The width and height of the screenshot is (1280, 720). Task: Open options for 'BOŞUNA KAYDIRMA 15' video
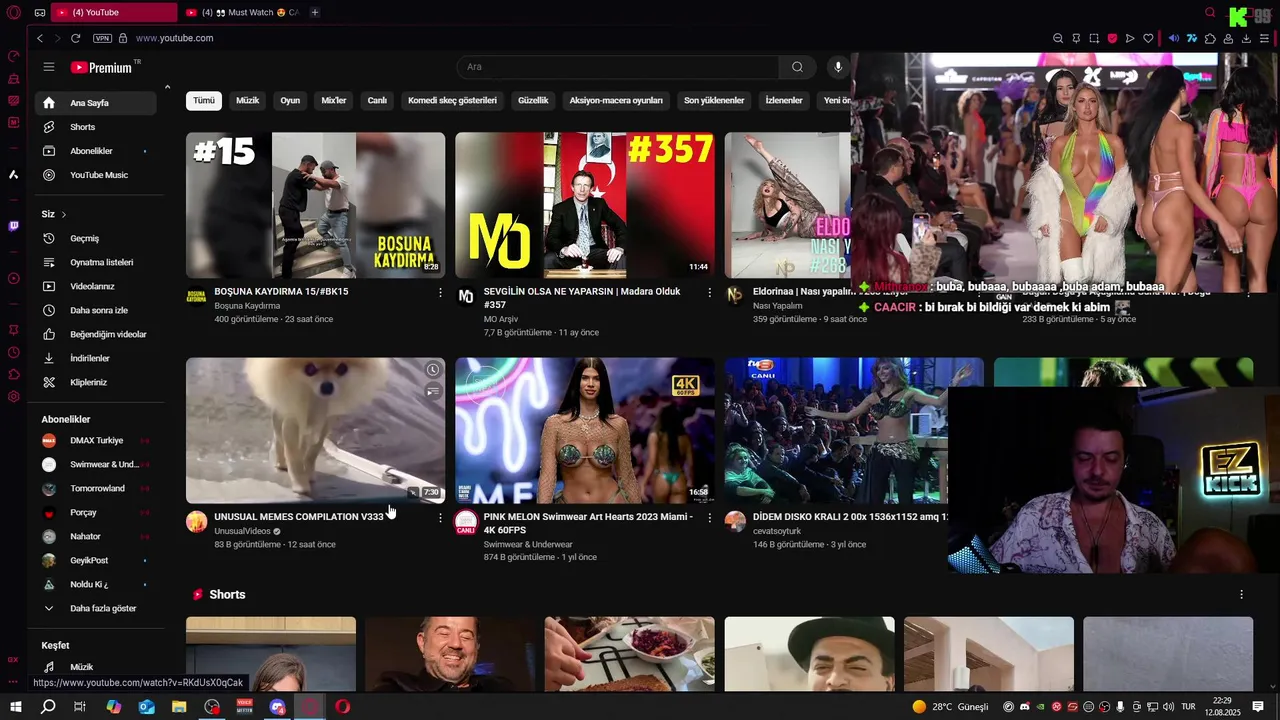440,293
